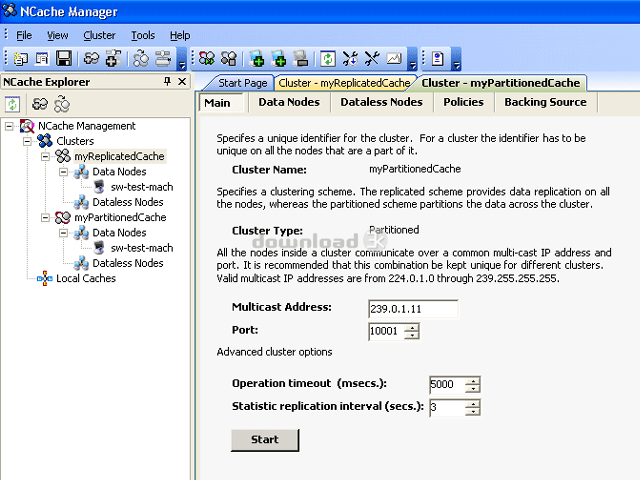640x480 pixels.
Task: Pin the NCache Explorer panel
Action: (x=167, y=81)
